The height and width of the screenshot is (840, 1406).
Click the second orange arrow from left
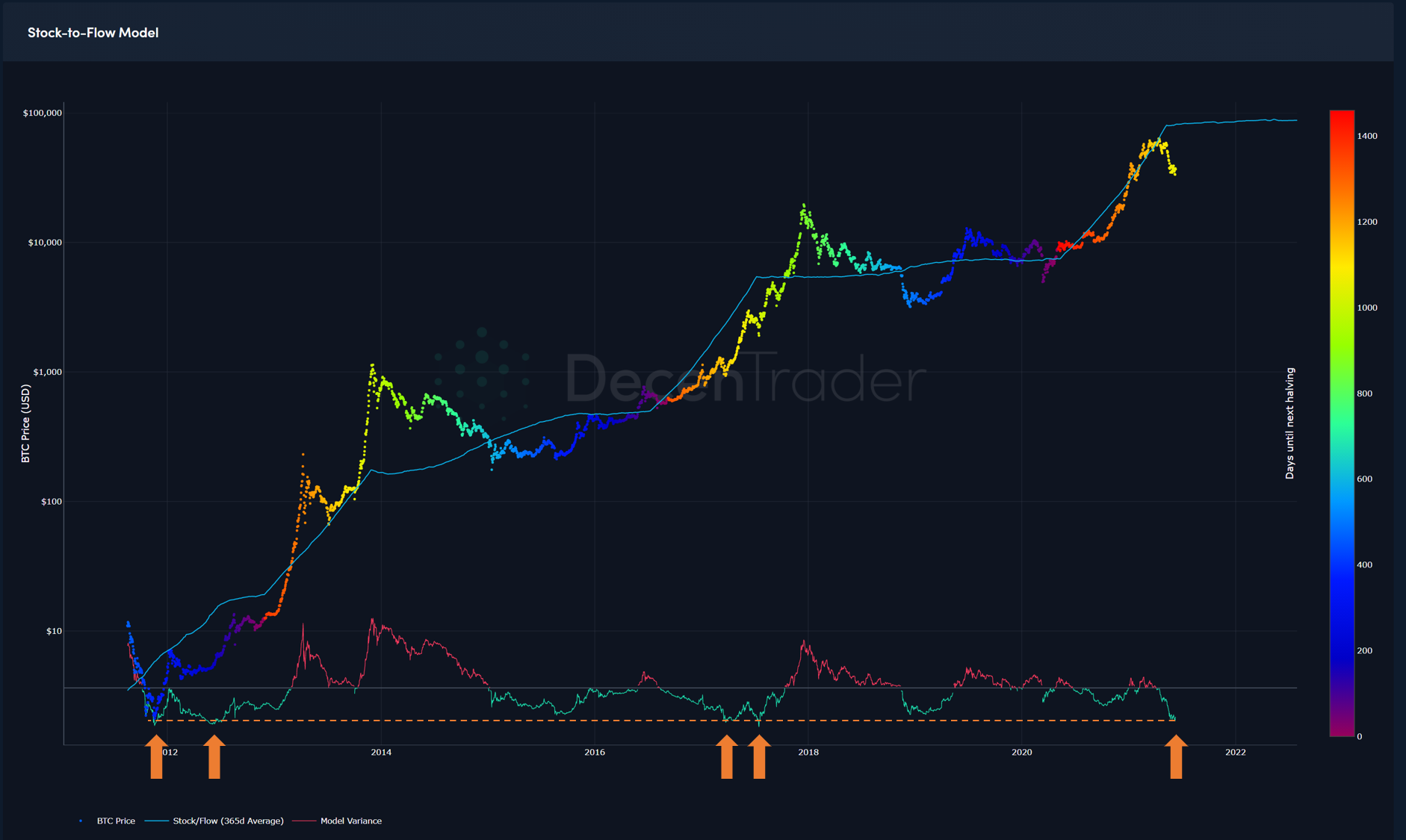click(x=214, y=756)
